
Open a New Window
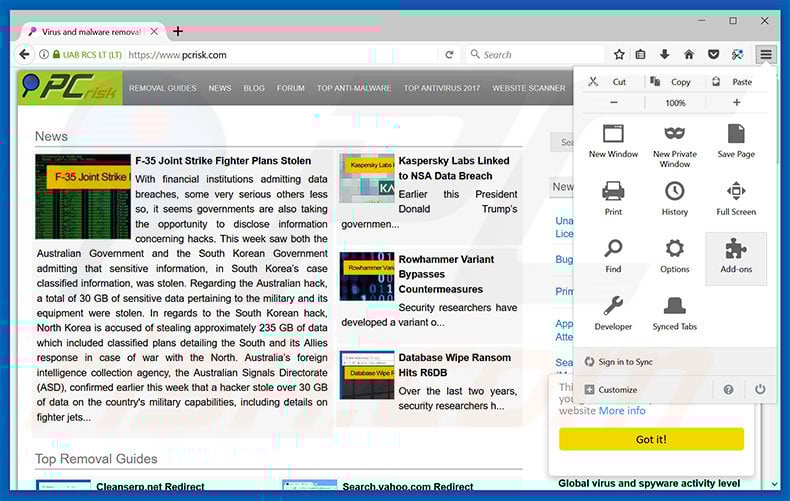click(613, 143)
